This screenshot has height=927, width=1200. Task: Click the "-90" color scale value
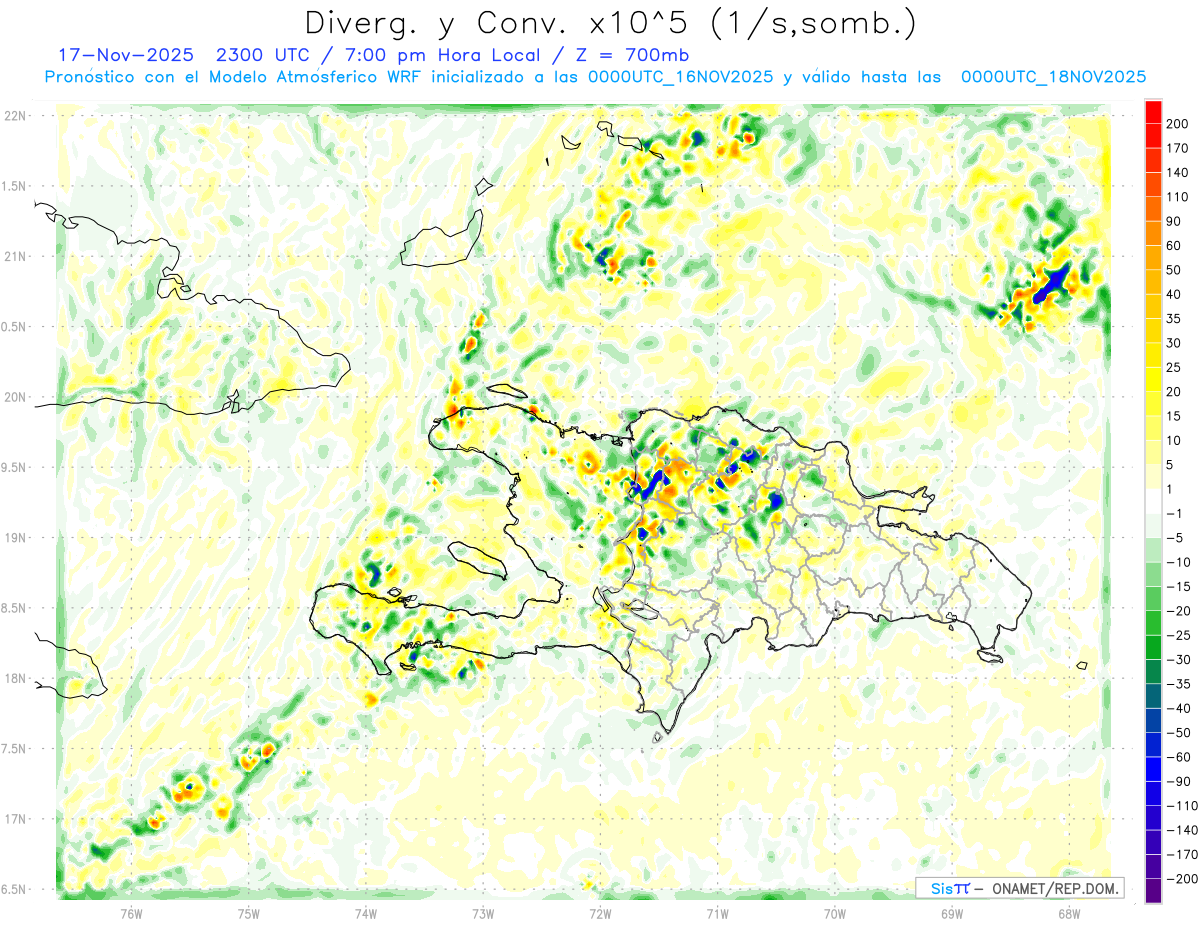[x=1178, y=782]
